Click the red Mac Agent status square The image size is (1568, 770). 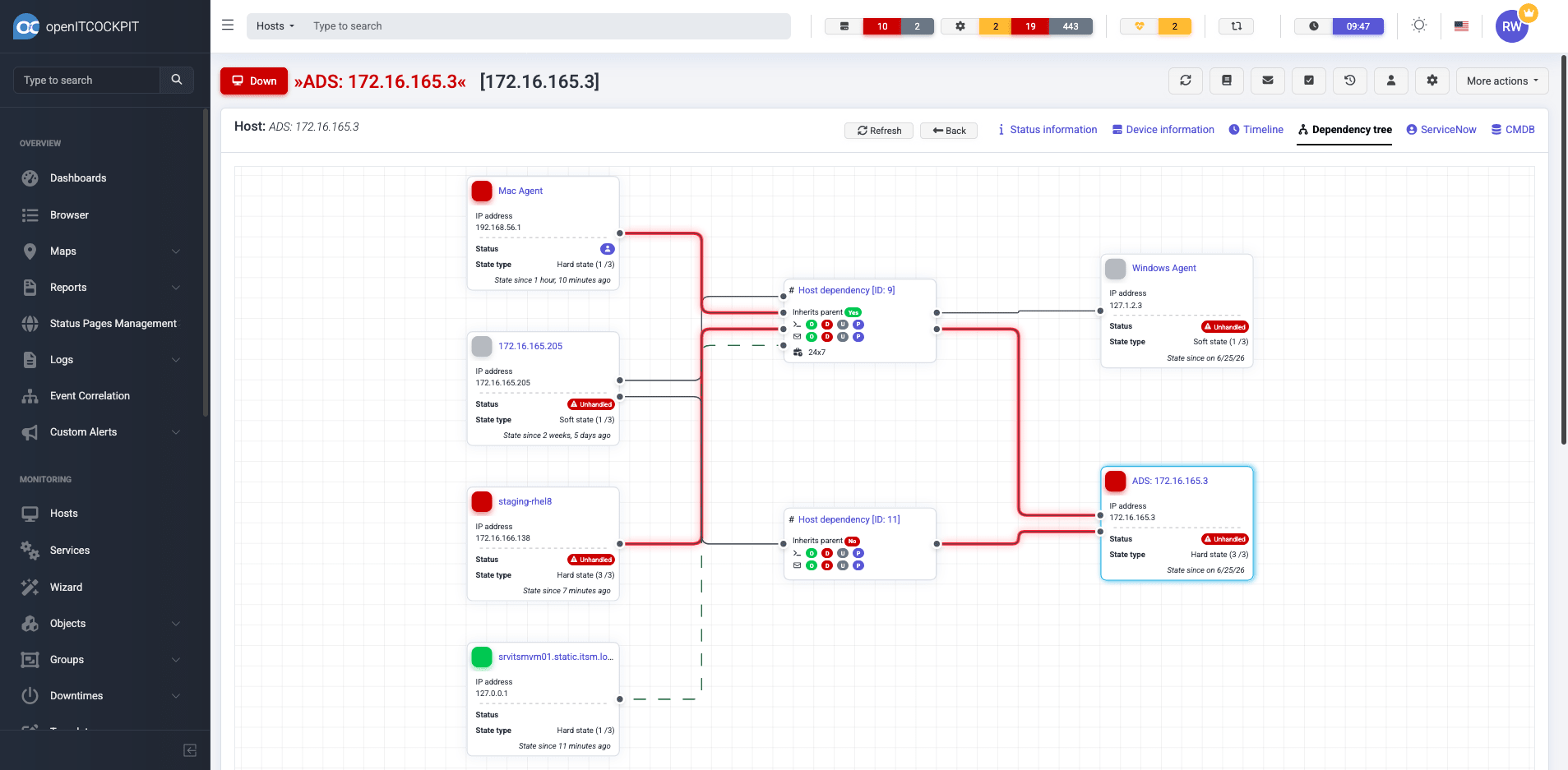click(482, 191)
